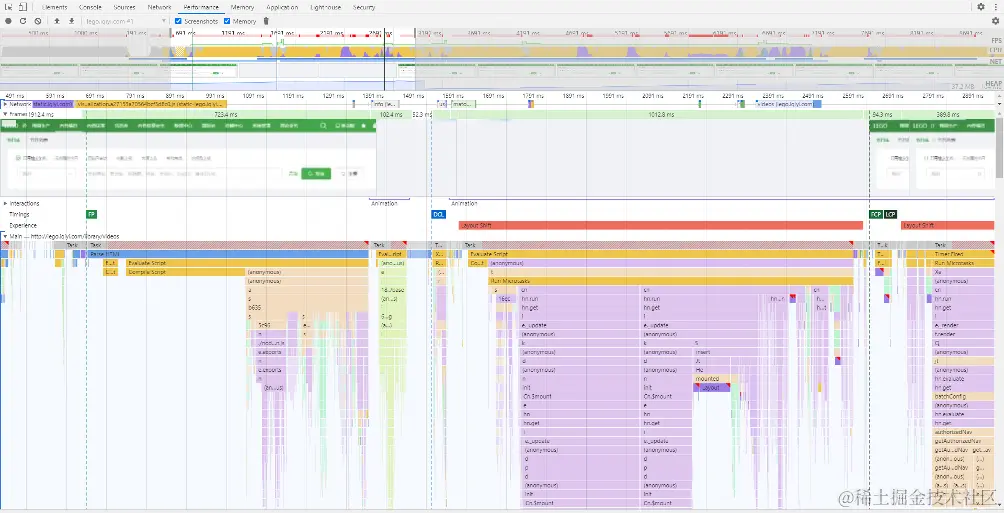Screen dimensions: 1004x514
Task: Select the 723.4 ms frame bar
Action: coord(227,115)
